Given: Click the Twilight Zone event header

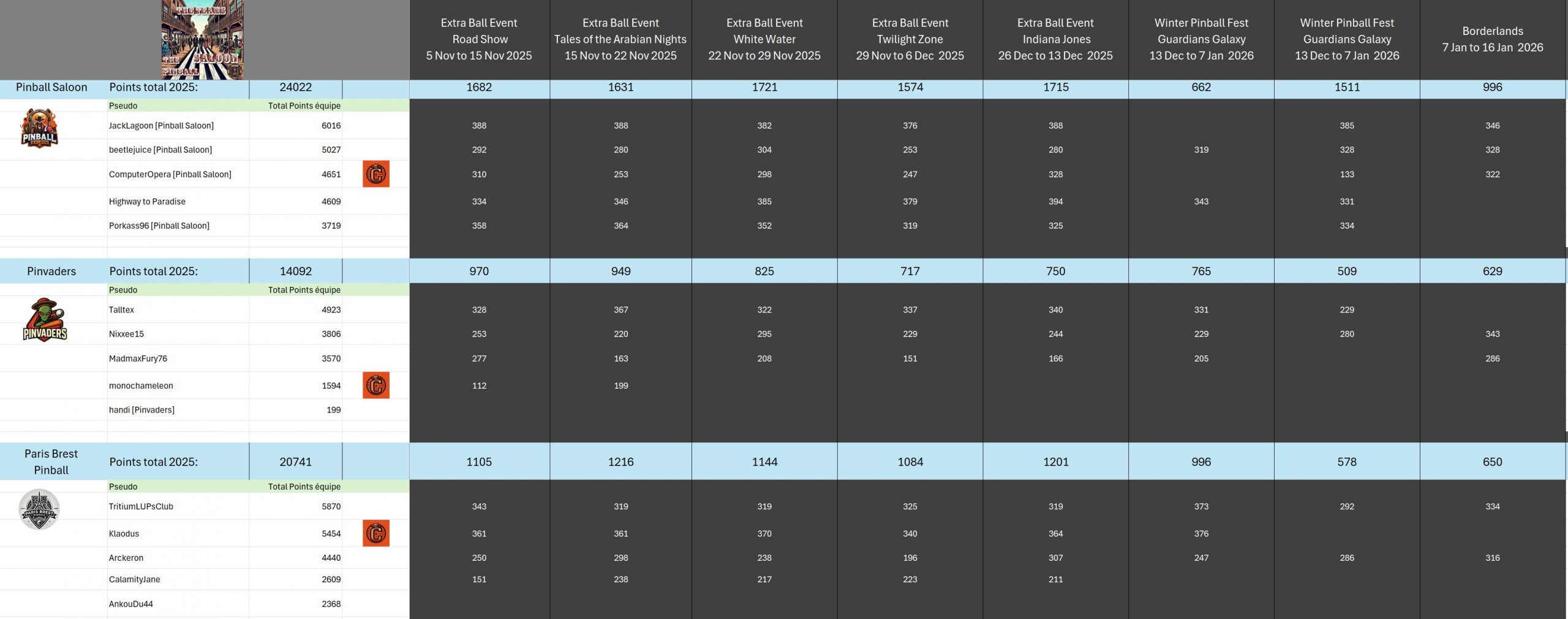Looking at the screenshot, I should [910, 39].
